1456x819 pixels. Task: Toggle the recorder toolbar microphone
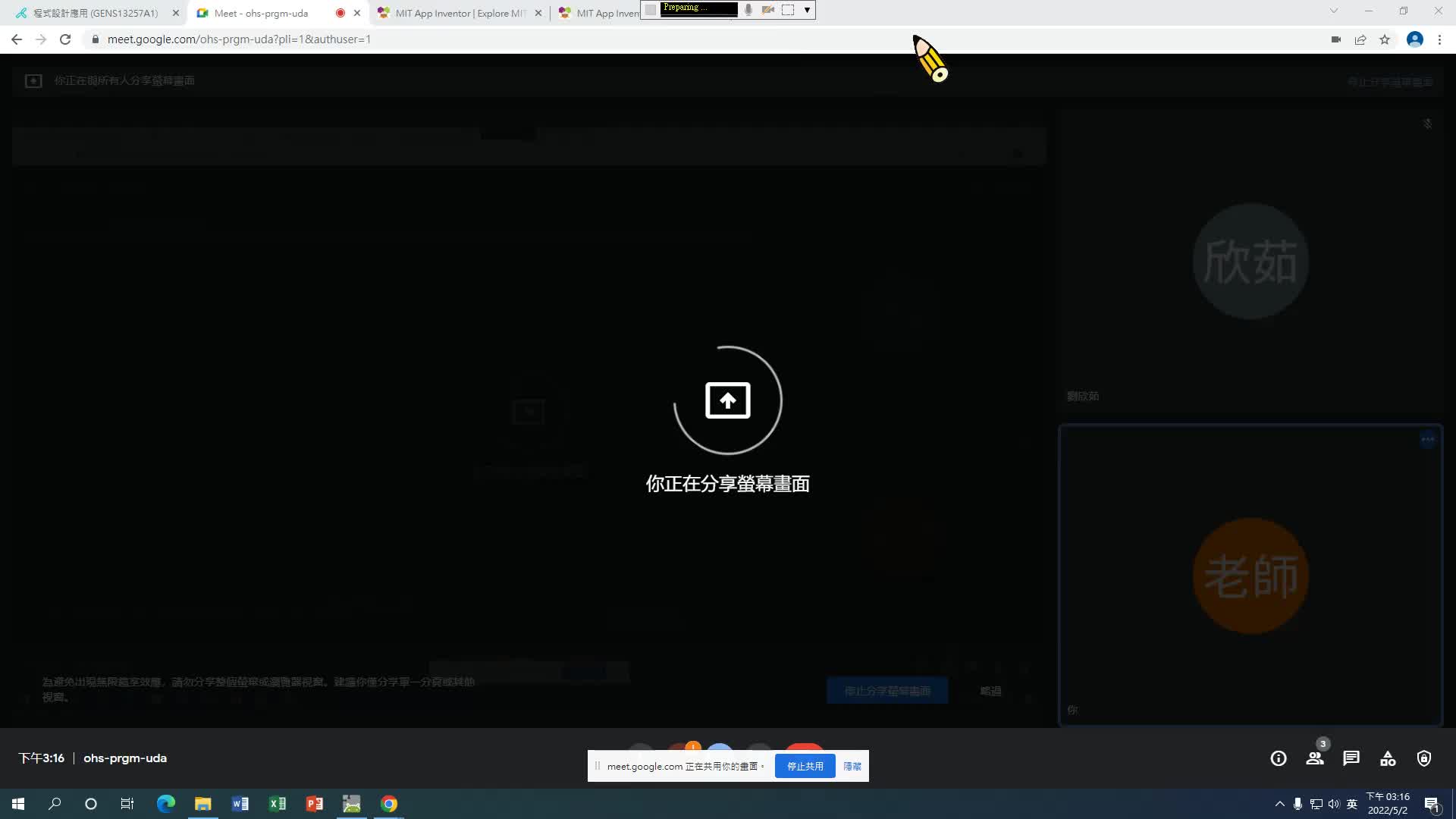click(748, 10)
